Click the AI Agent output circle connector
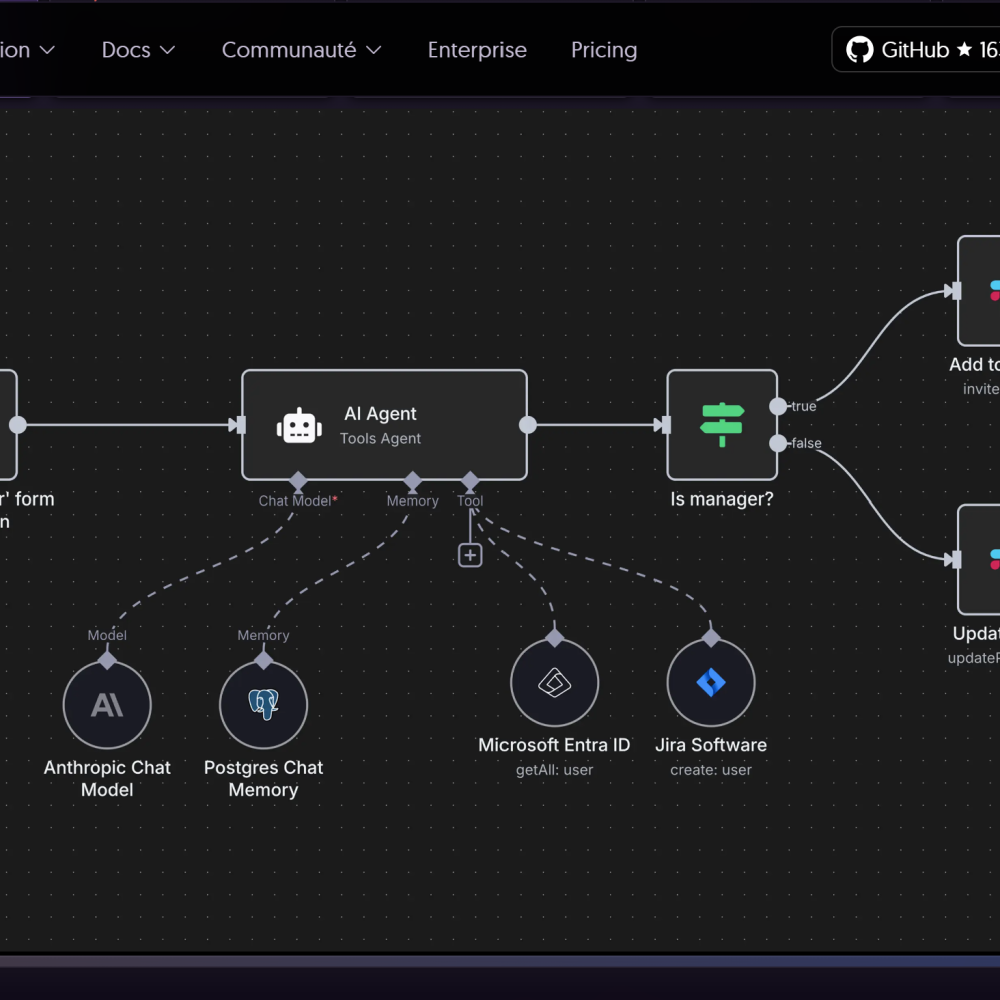Screen dimensions: 1000x1000 tap(528, 425)
